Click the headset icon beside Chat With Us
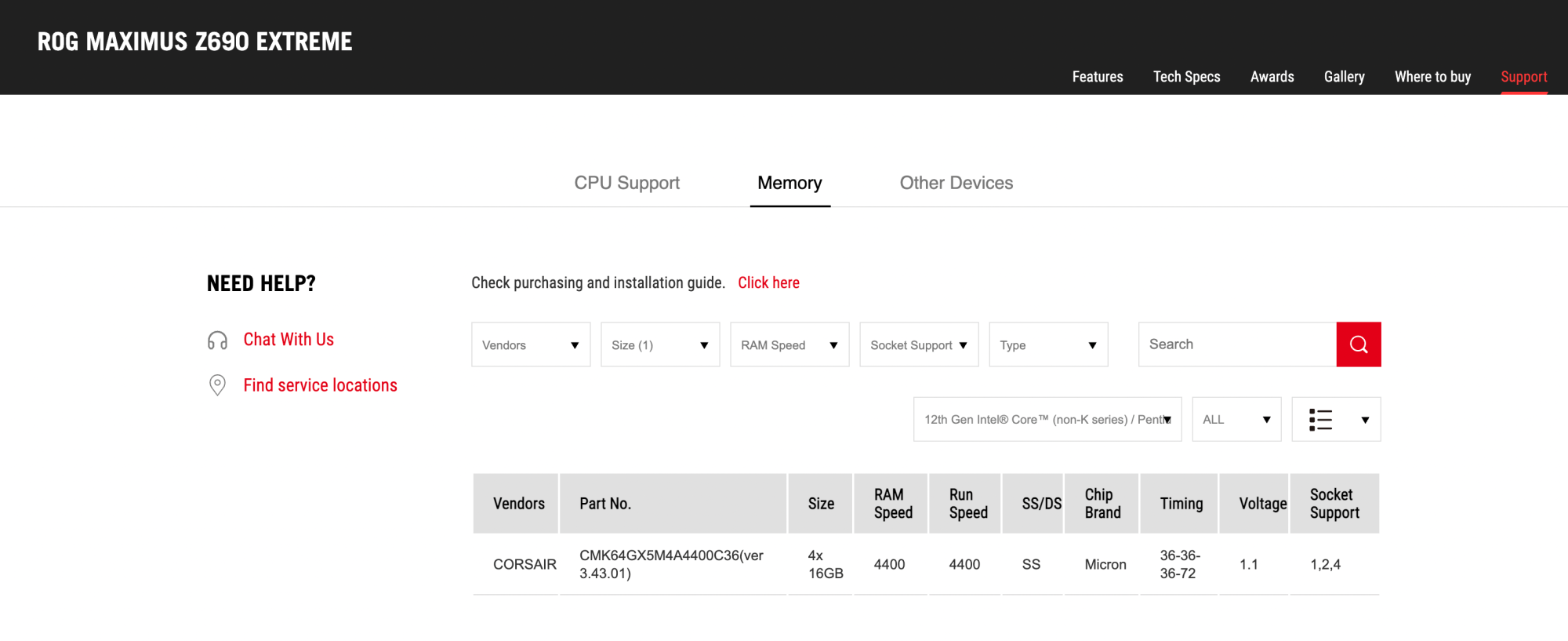 point(217,341)
